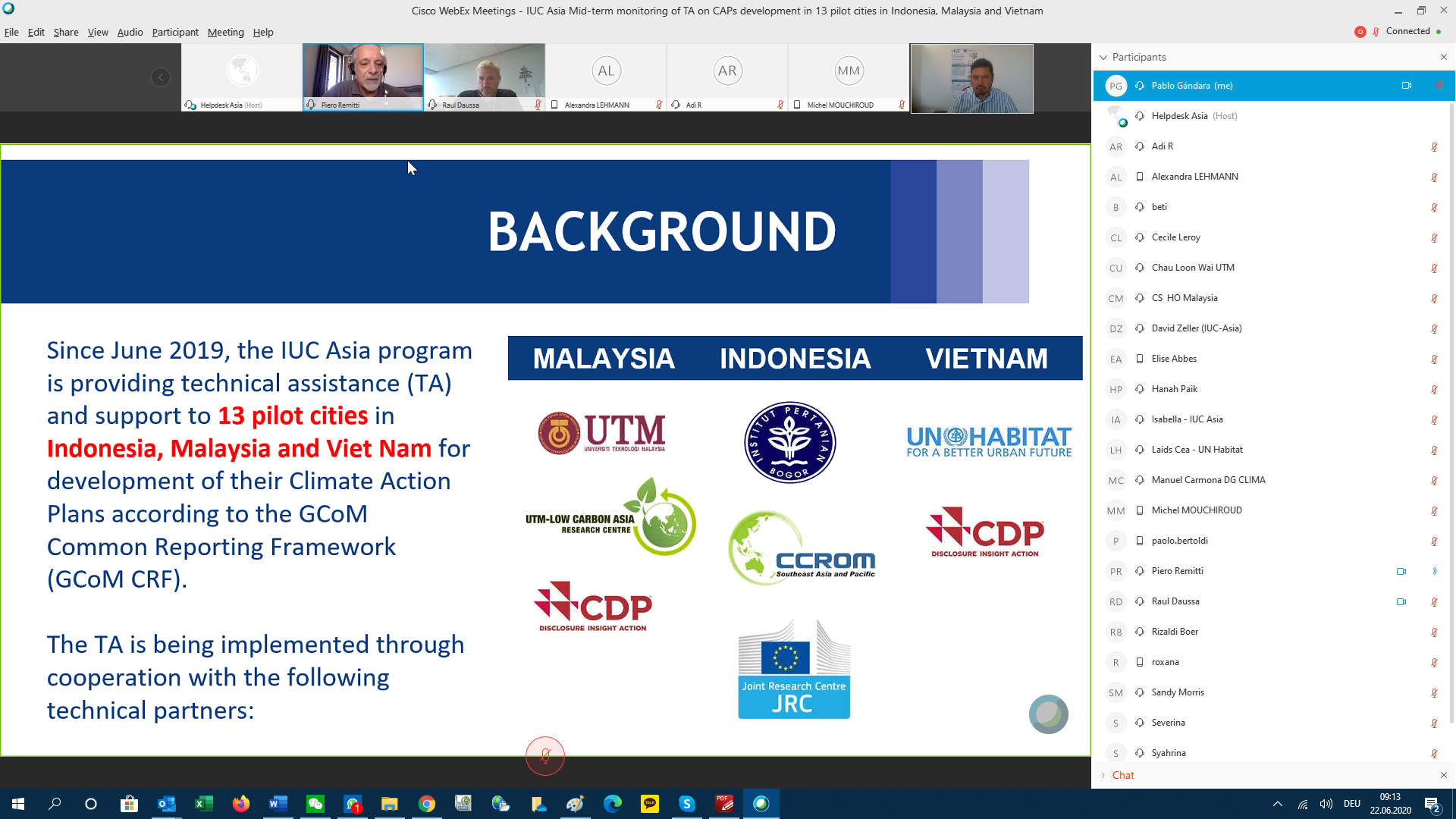Image resolution: width=1456 pixels, height=819 pixels.
Task: Click the recording indicator icon near Connected
Action: click(x=1360, y=32)
